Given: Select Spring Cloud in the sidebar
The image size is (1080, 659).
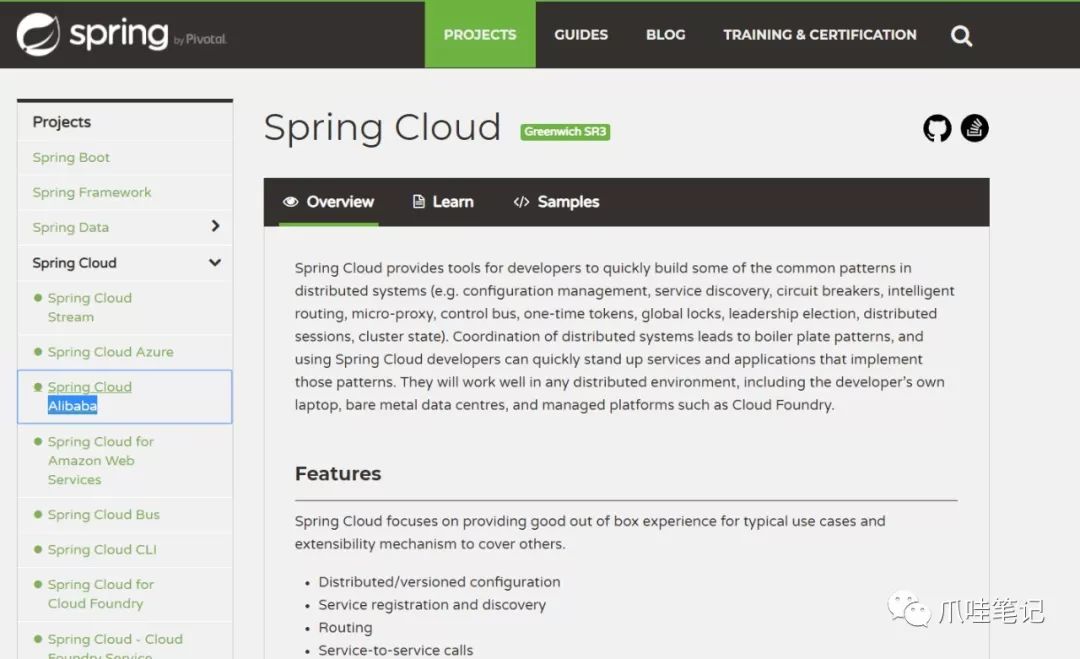Looking at the screenshot, I should (74, 263).
